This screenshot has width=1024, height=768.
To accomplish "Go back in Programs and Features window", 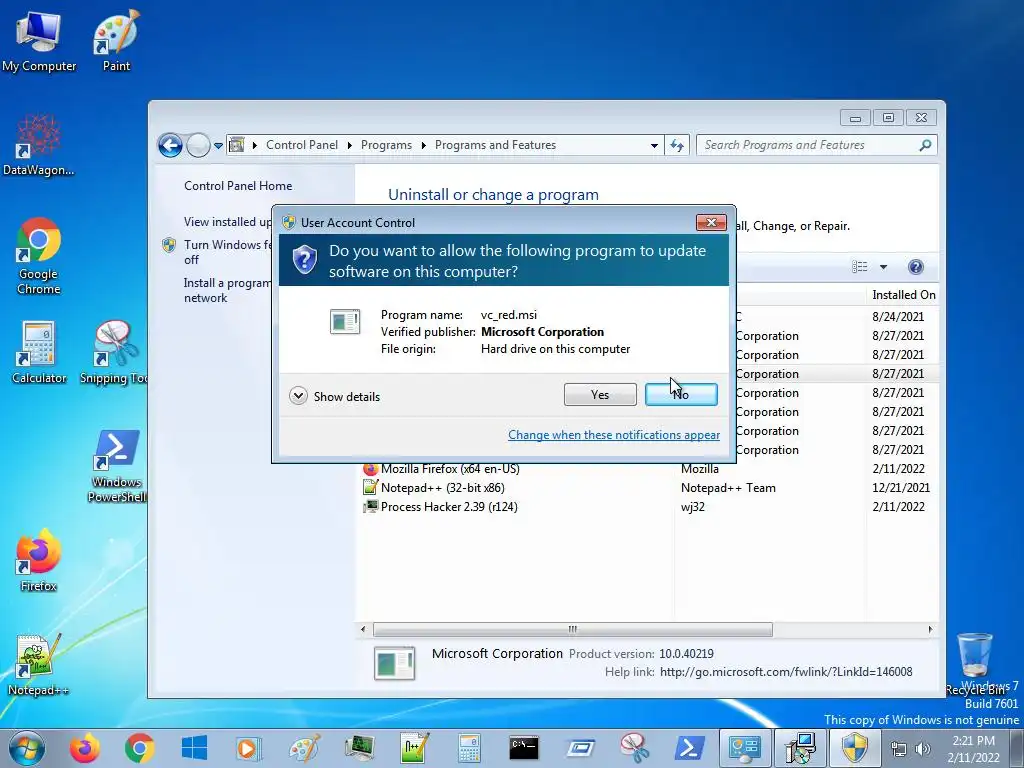I will tap(170, 145).
